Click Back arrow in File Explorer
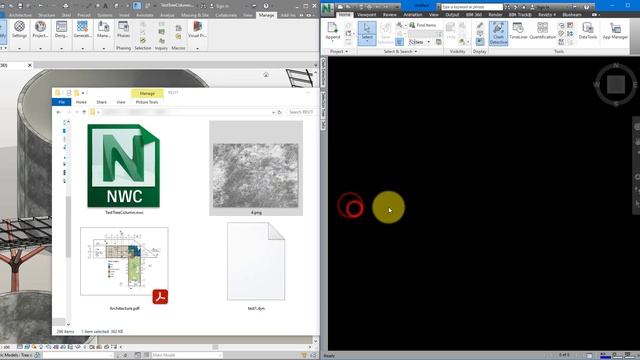Image resolution: width=640 pixels, height=360 pixels. (59, 112)
